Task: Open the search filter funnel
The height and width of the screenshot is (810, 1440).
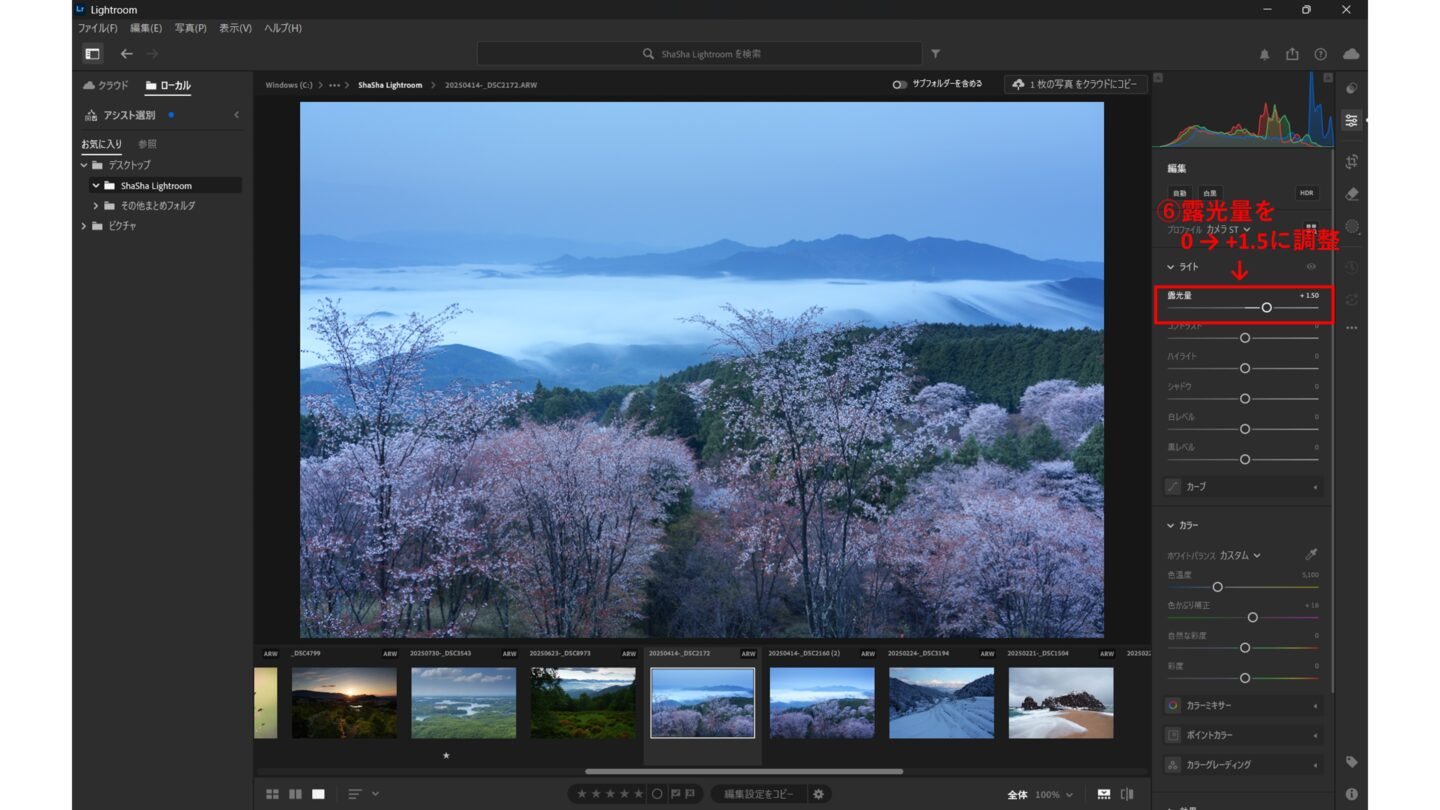Action: 936,54
